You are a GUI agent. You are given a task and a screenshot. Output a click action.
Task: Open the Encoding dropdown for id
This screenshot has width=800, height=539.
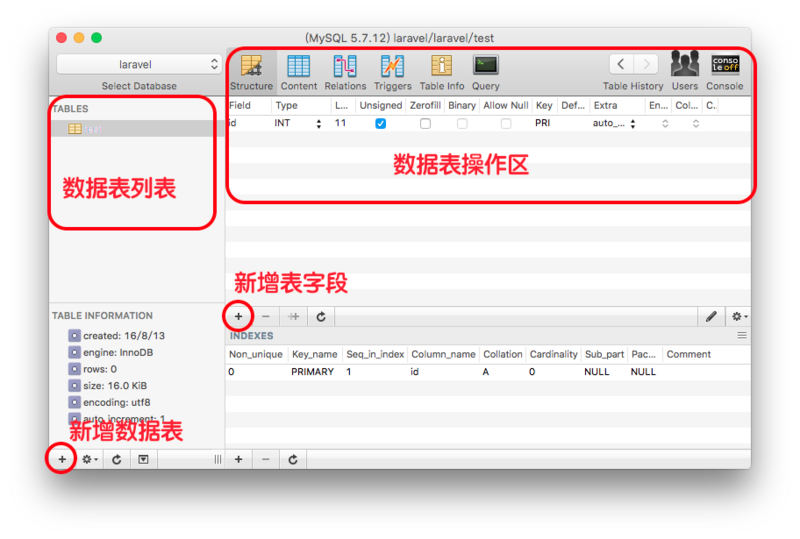point(665,124)
